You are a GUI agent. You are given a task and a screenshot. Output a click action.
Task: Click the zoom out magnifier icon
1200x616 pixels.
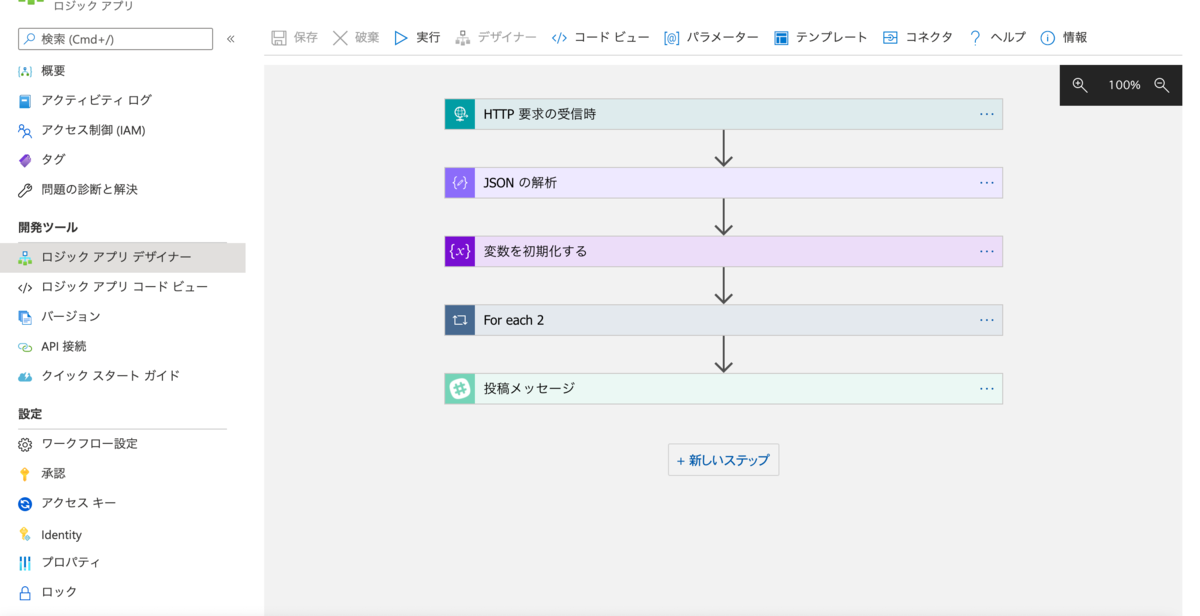1161,85
